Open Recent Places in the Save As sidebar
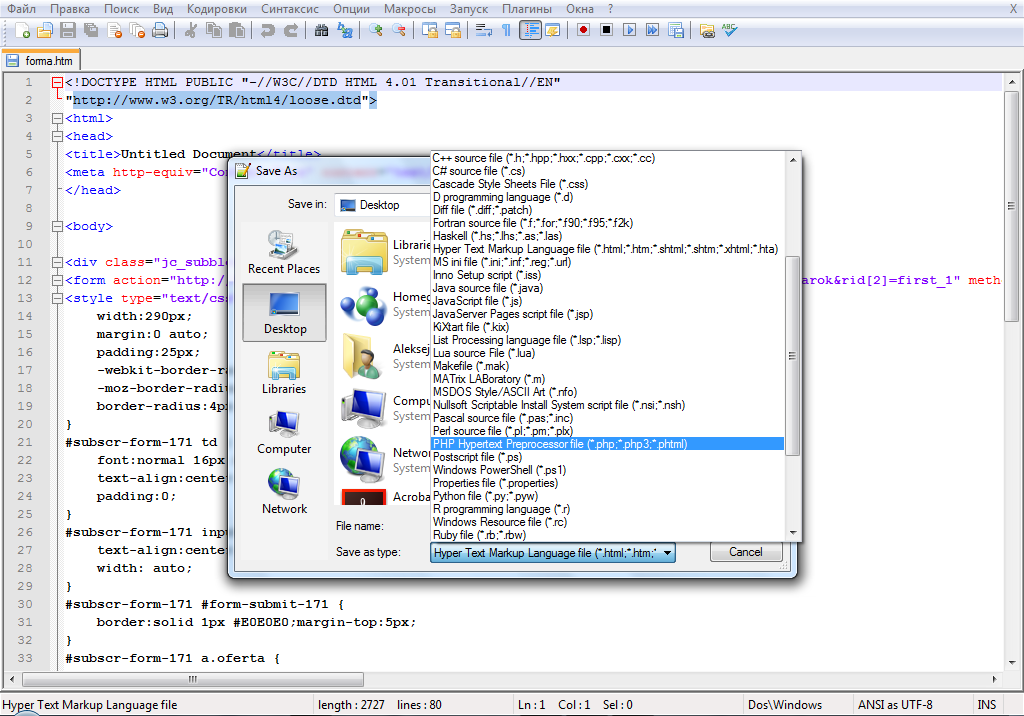The height and width of the screenshot is (716, 1024). [x=284, y=252]
